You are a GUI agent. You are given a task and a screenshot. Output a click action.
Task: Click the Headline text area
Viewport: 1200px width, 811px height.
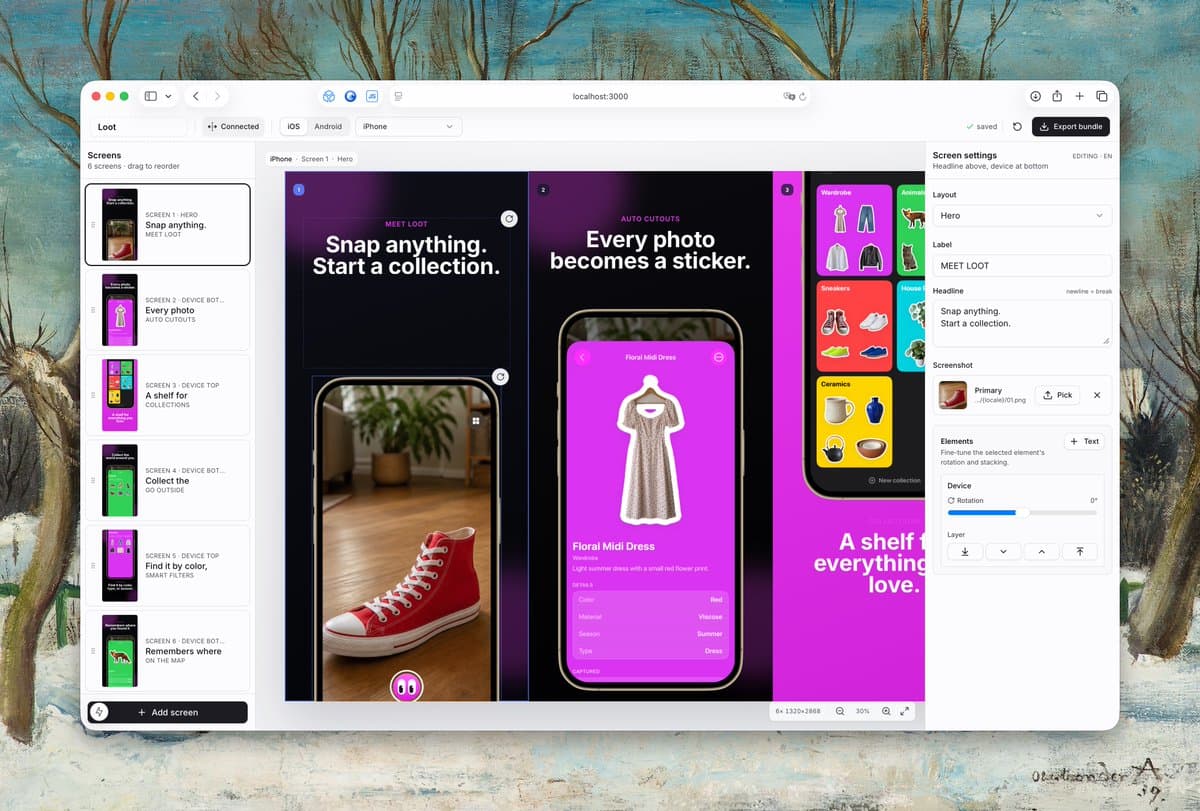tap(1022, 323)
